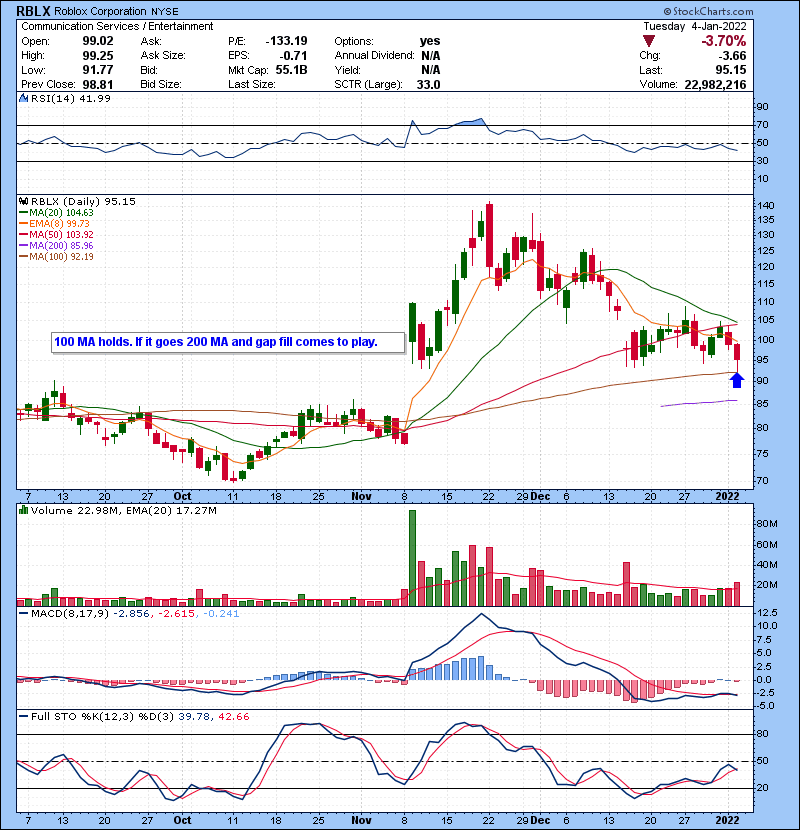Image resolution: width=800 pixels, height=830 pixels.
Task: Click the RBLX ticker symbol in the header
Action: [33, 11]
